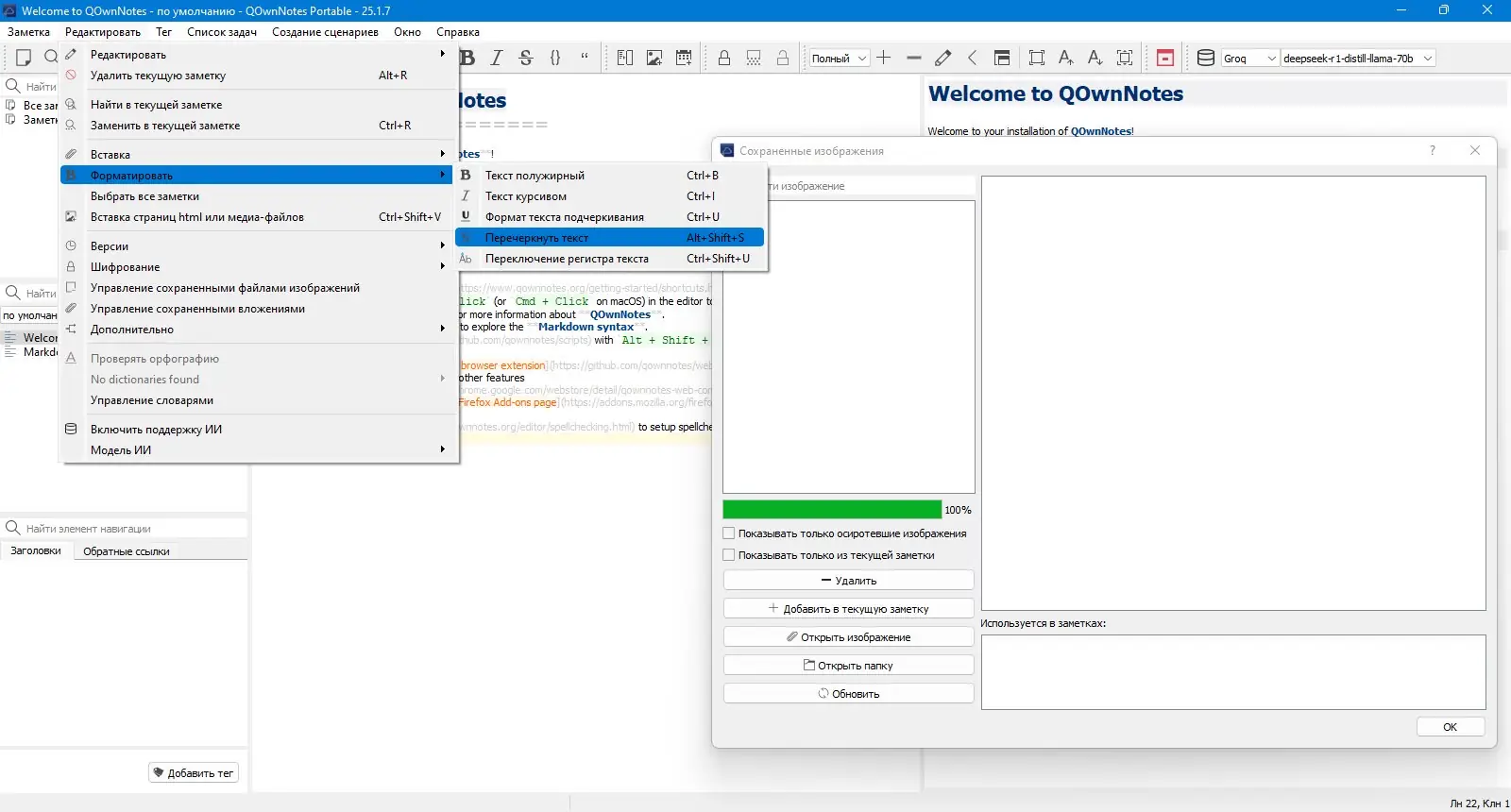This screenshot has width=1511, height=812.
Task: Switch to the Обратные ссылки tab
Action: 127,551
